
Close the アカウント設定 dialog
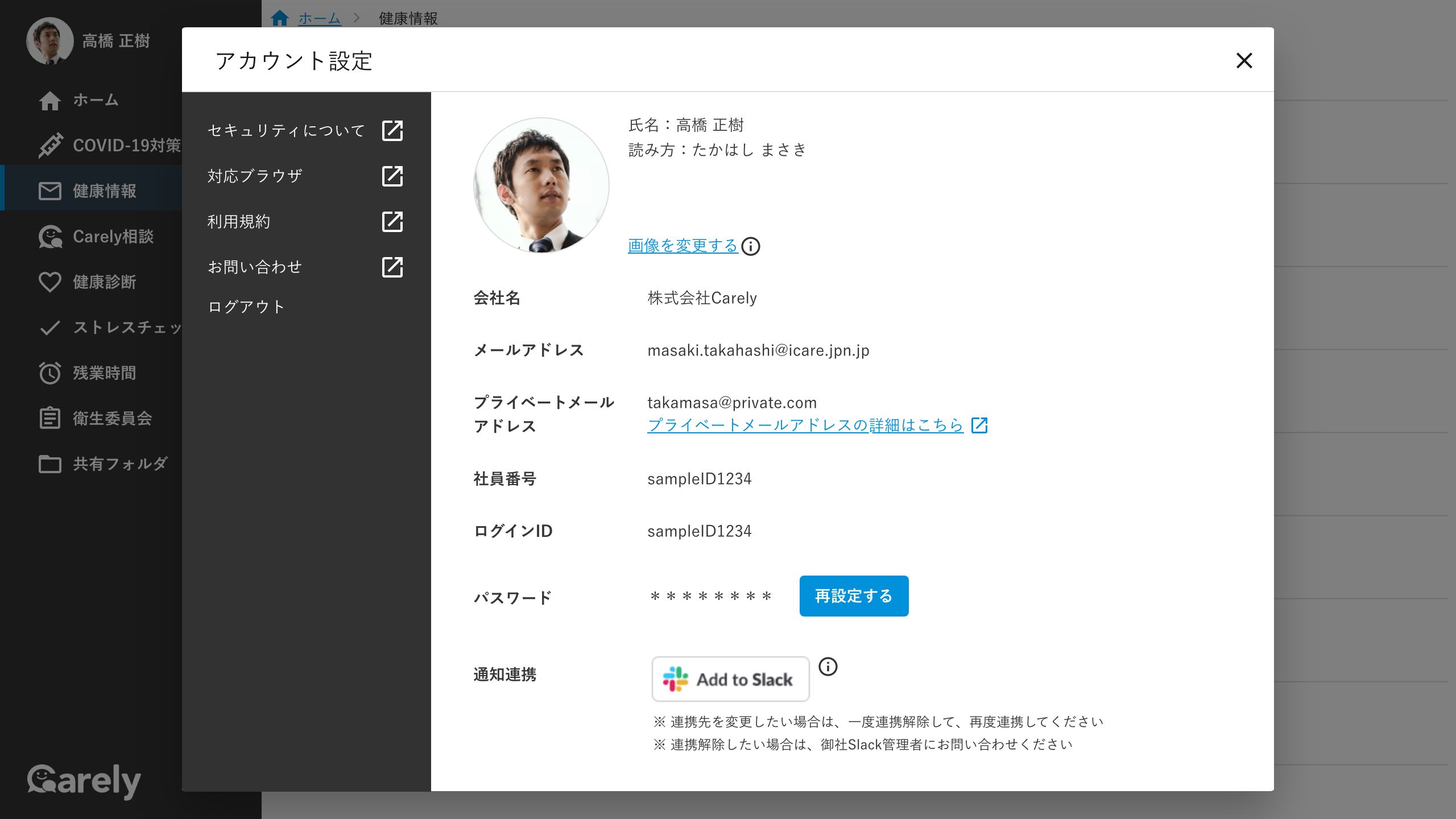[x=1244, y=60]
